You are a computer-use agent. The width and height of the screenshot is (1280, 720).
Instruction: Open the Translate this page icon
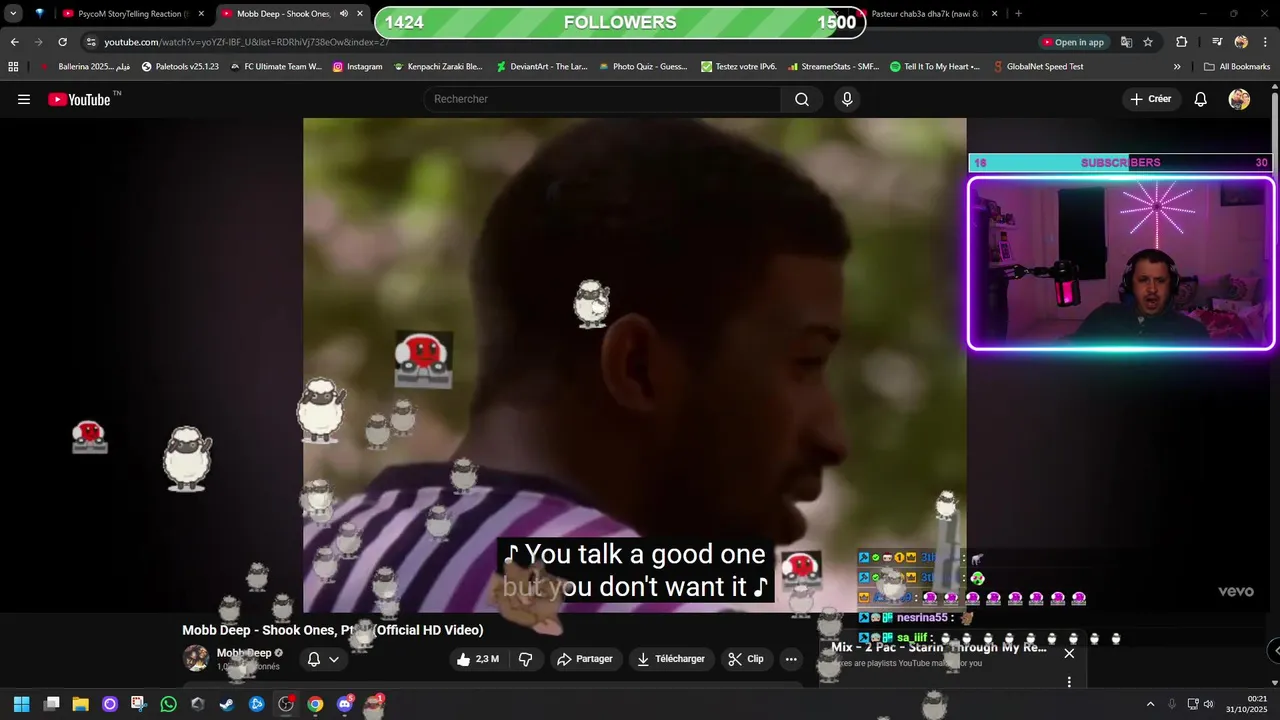coord(1126,42)
